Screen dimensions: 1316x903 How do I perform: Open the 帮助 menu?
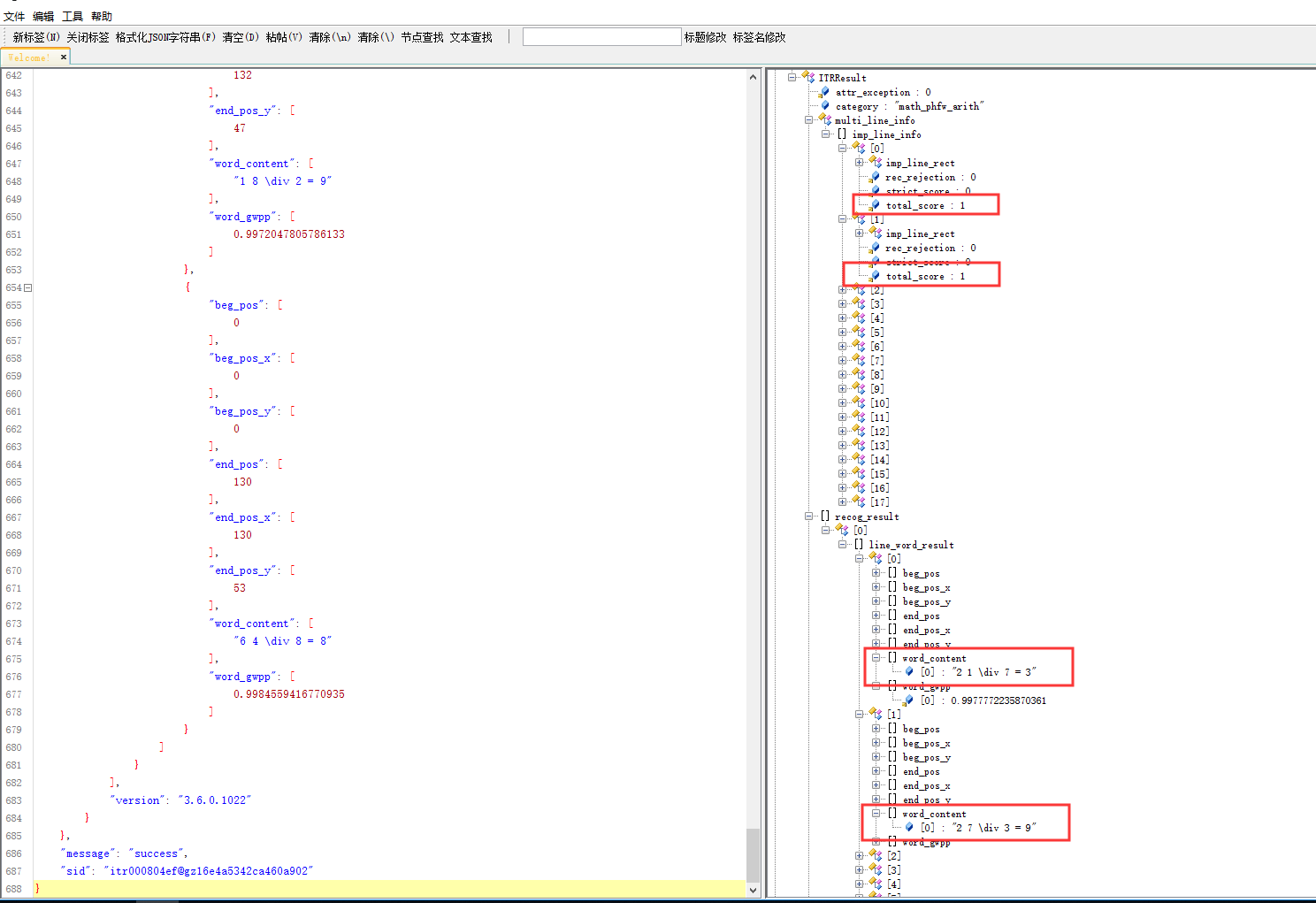[x=102, y=16]
